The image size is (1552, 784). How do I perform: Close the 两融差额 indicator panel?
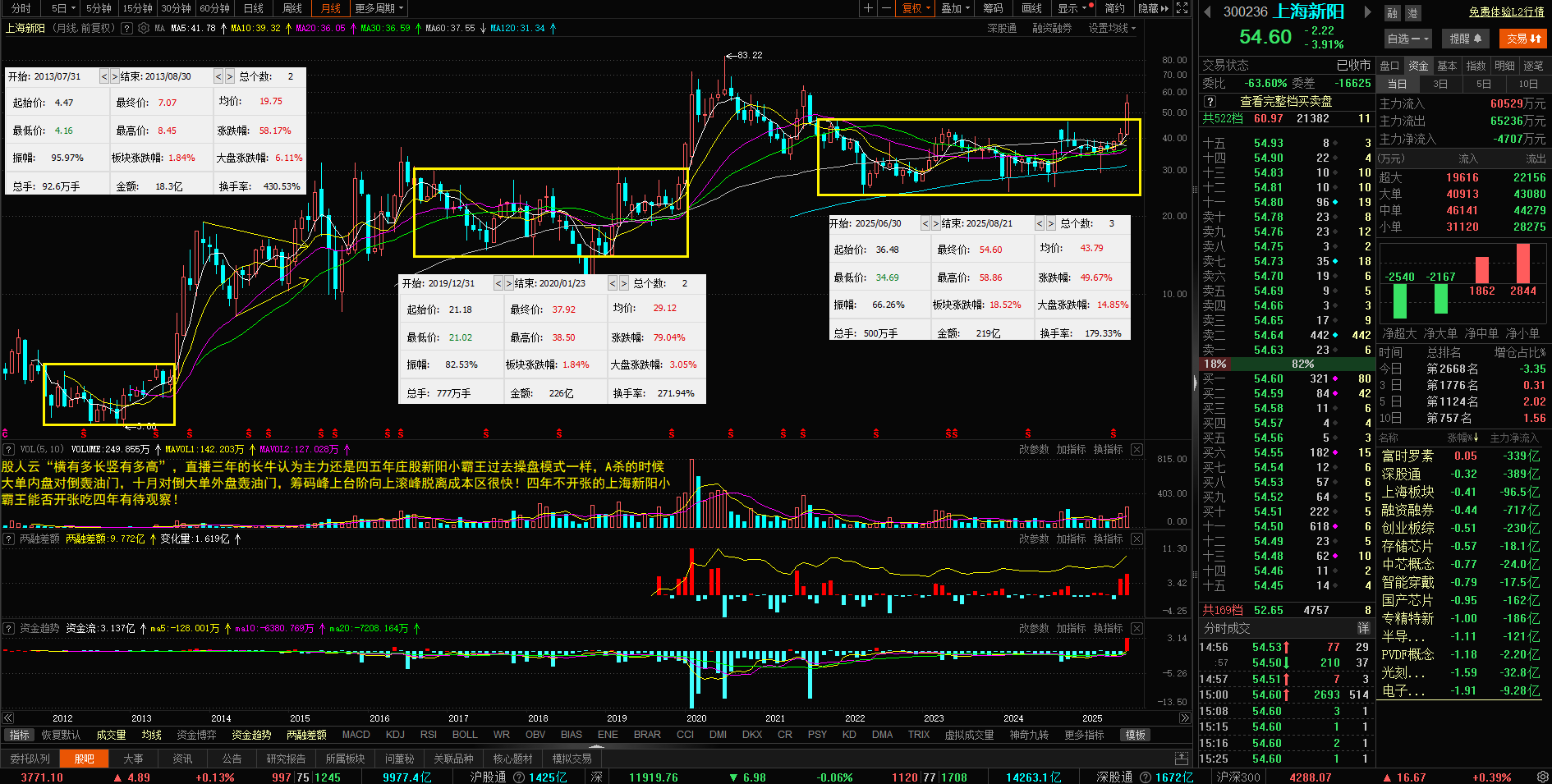1136,539
